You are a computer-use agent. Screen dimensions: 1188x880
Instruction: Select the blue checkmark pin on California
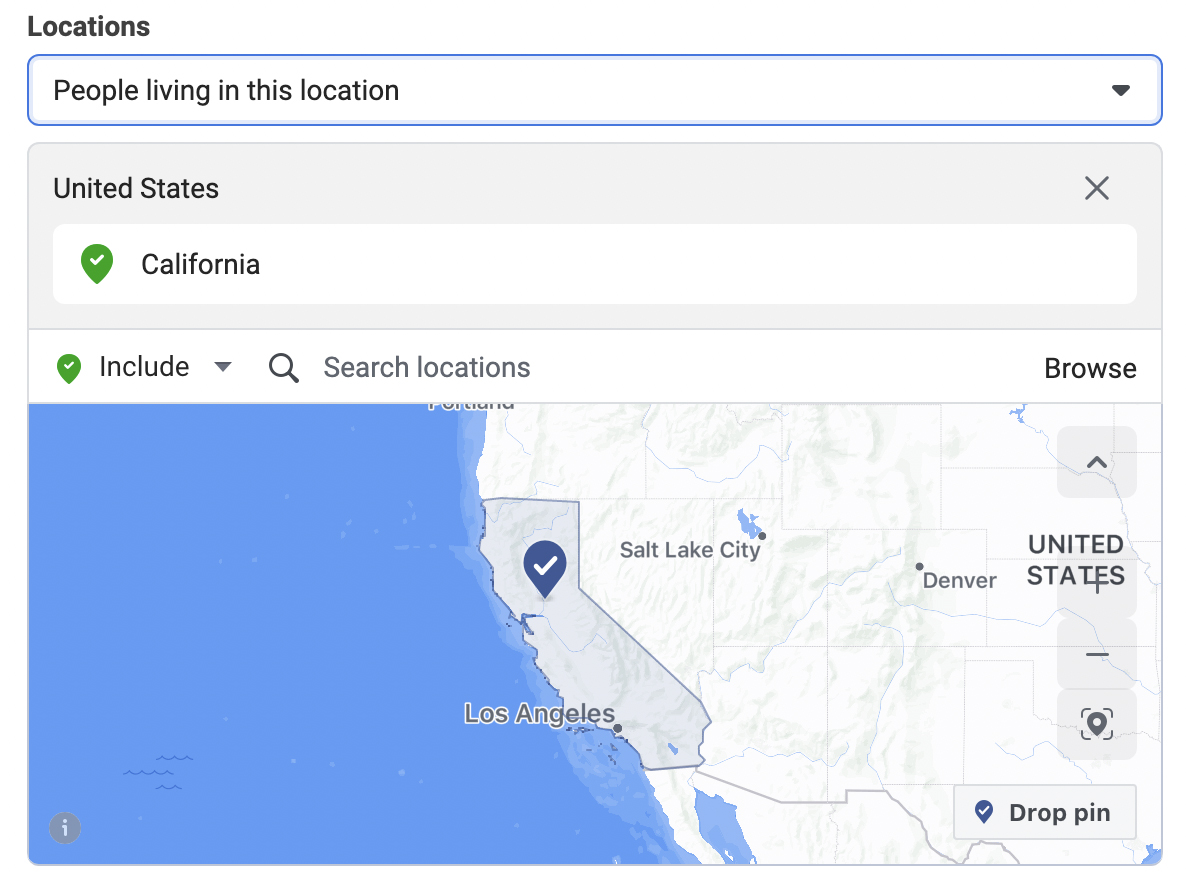pos(545,567)
